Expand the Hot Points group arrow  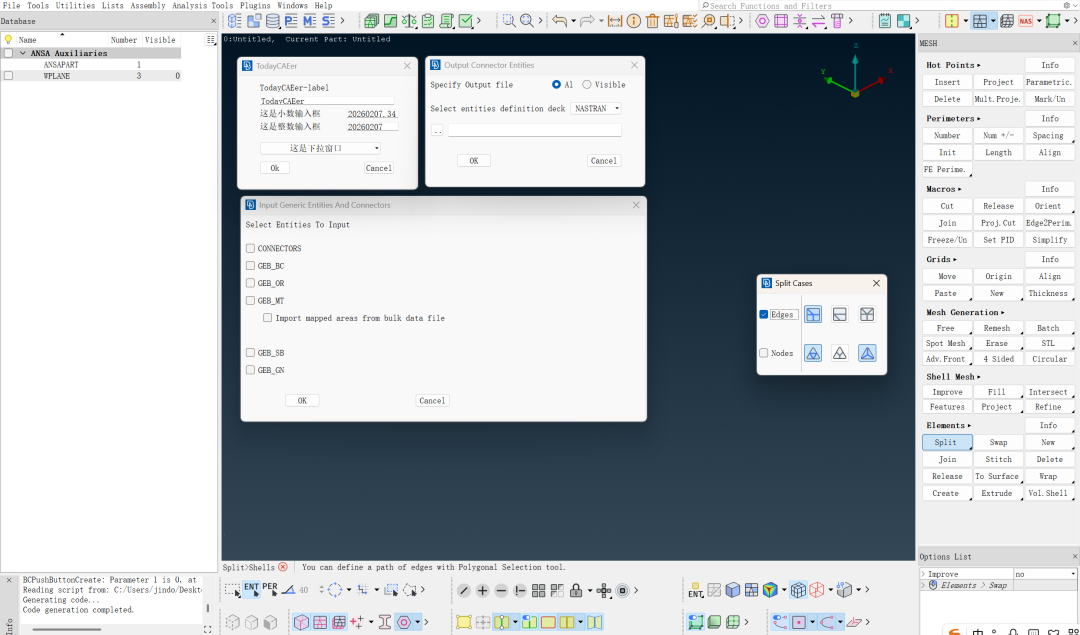click(979, 65)
